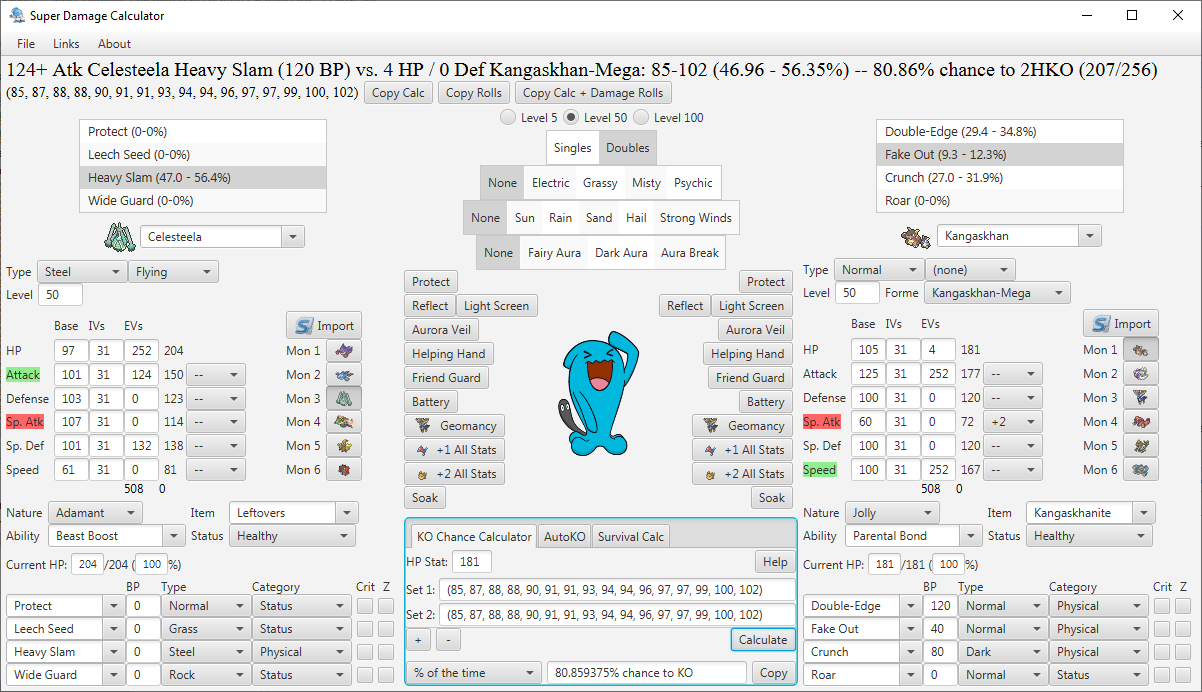Select right team Mon 6 icon

click(x=1141, y=470)
